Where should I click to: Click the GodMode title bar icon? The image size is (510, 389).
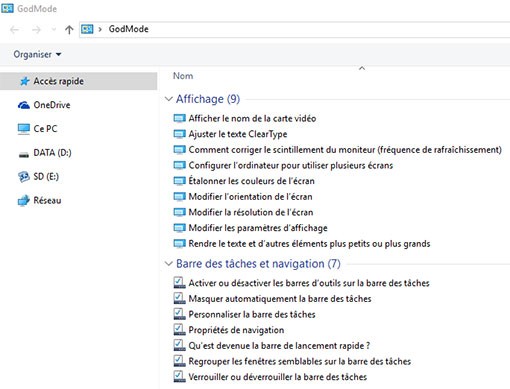click(x=7, y=8)
